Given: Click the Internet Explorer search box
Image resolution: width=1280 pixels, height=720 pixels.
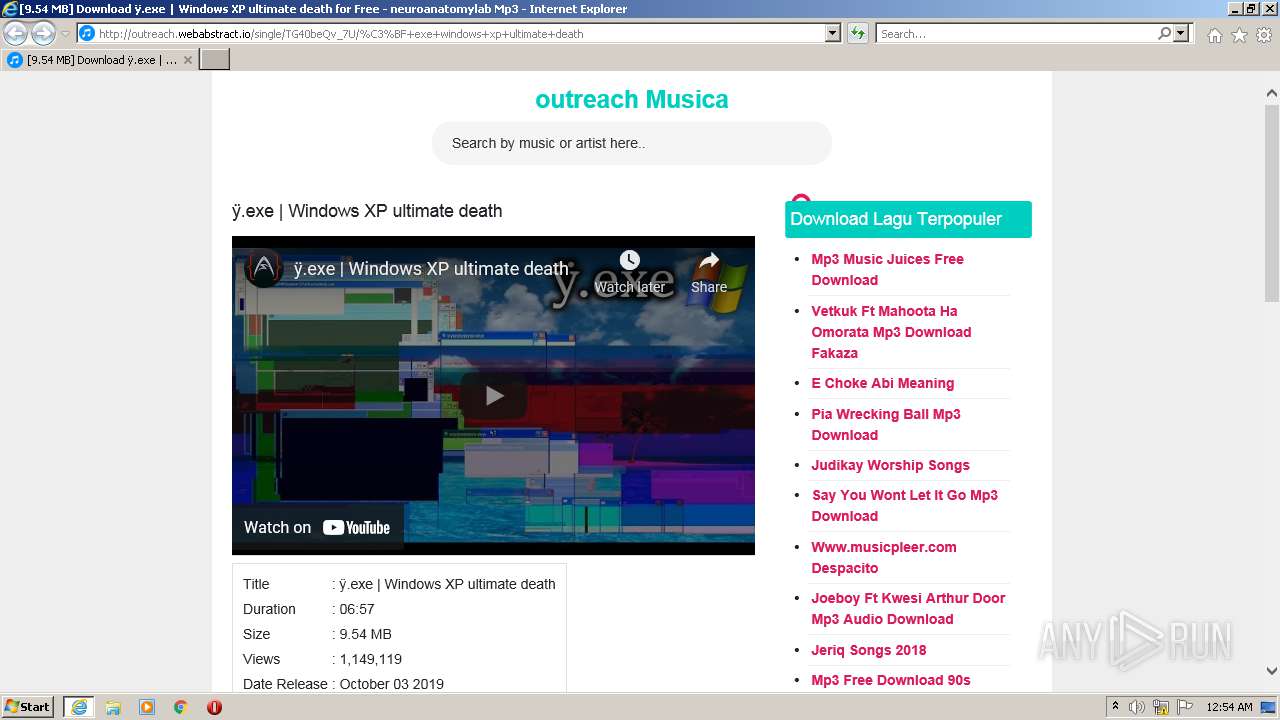Looking at the screenshot, I should 1016,33.
